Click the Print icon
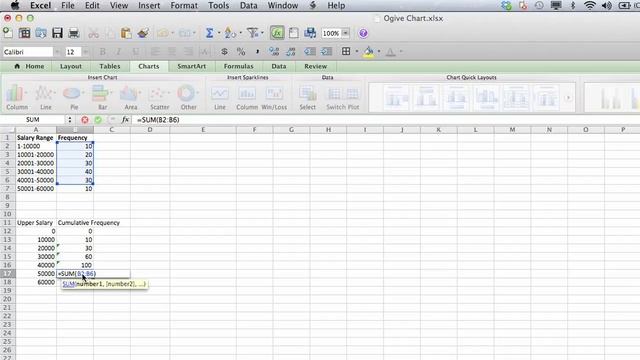 click(x=73, y=33)
